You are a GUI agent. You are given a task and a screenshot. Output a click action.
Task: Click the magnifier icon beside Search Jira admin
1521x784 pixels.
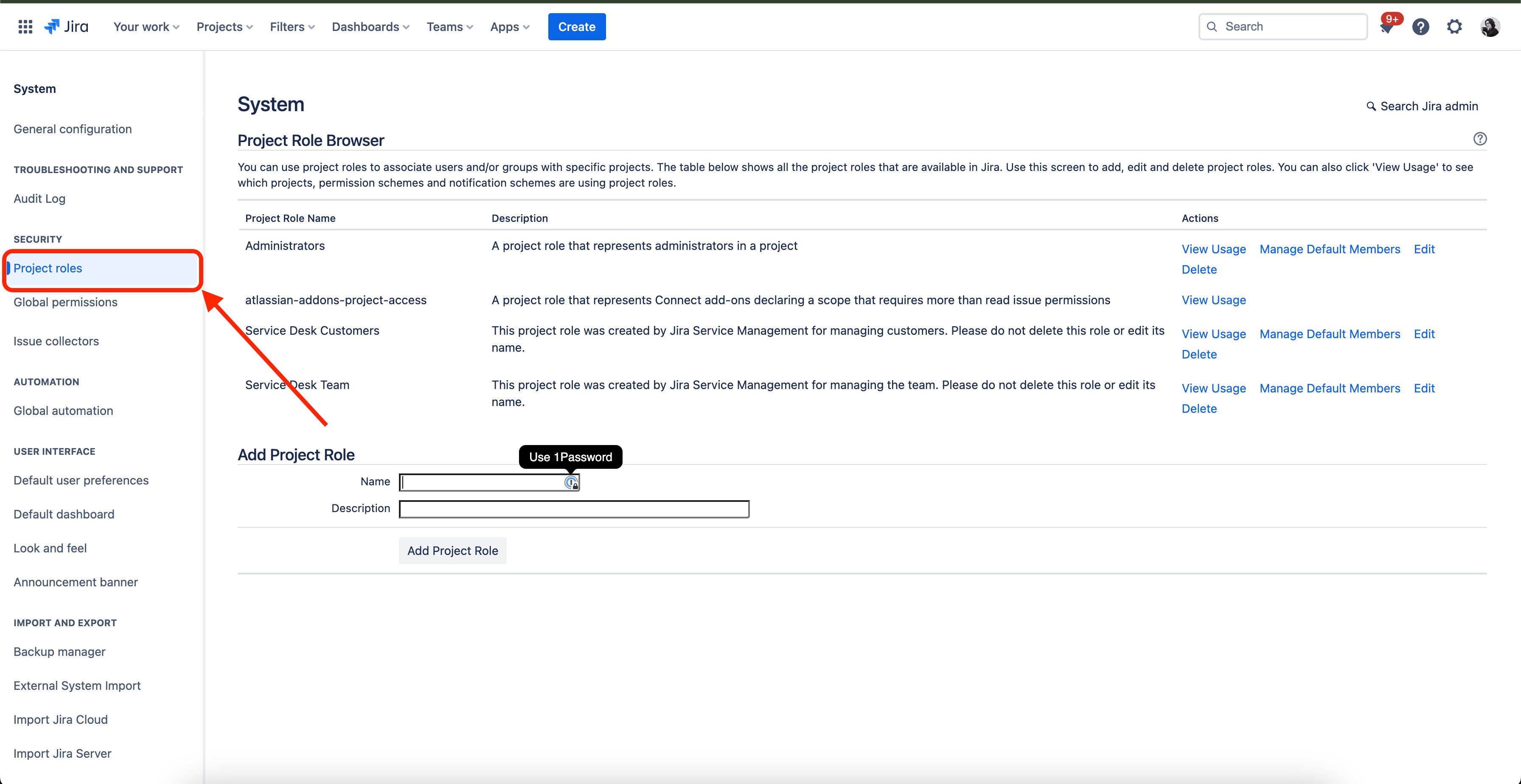point(1371,106)
